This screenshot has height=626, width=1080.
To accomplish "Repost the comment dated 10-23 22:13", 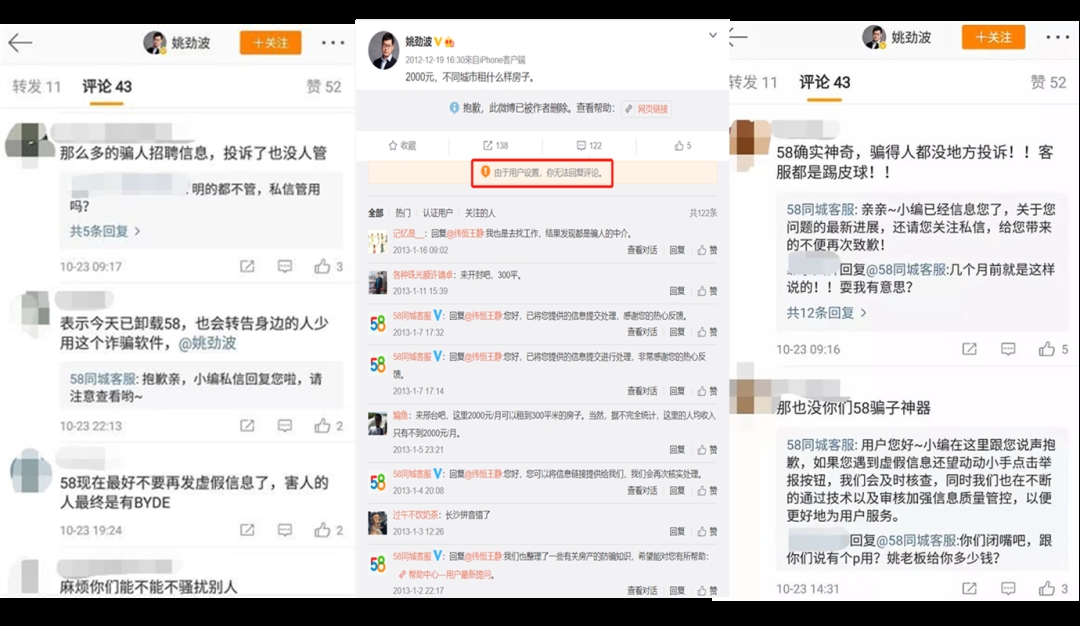I will coord(247,426).
